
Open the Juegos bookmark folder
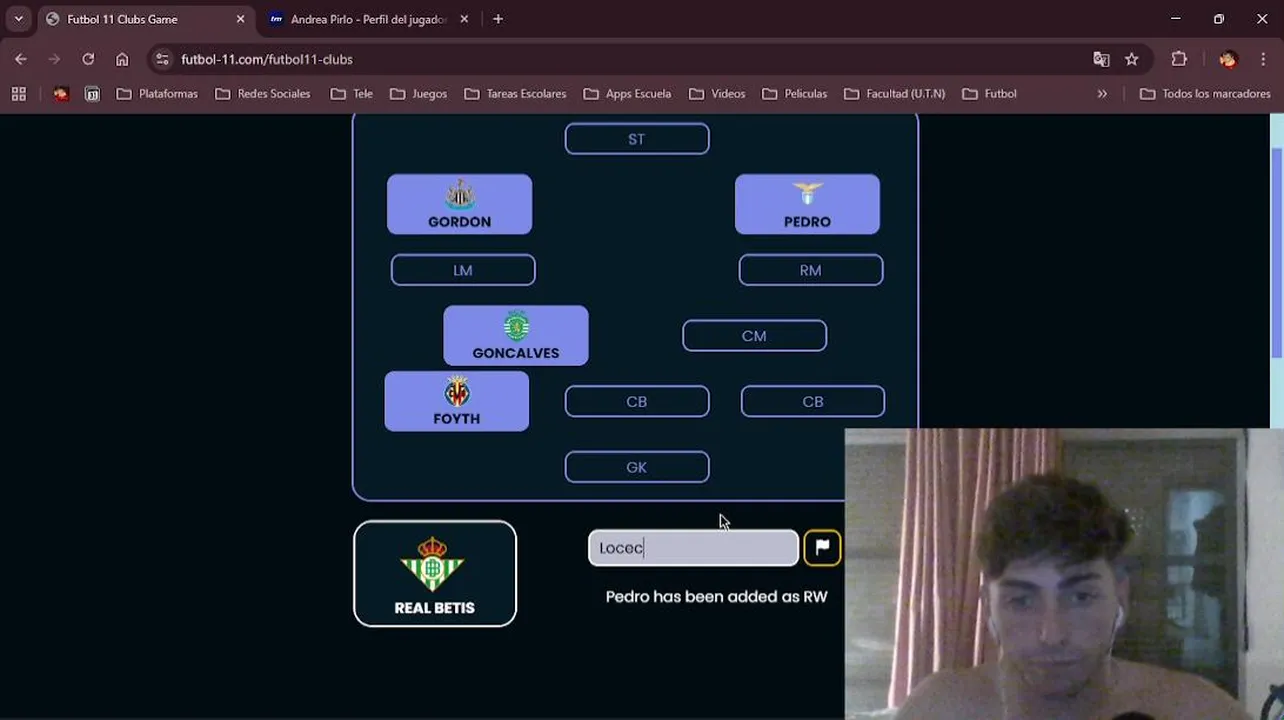[419, 94]
